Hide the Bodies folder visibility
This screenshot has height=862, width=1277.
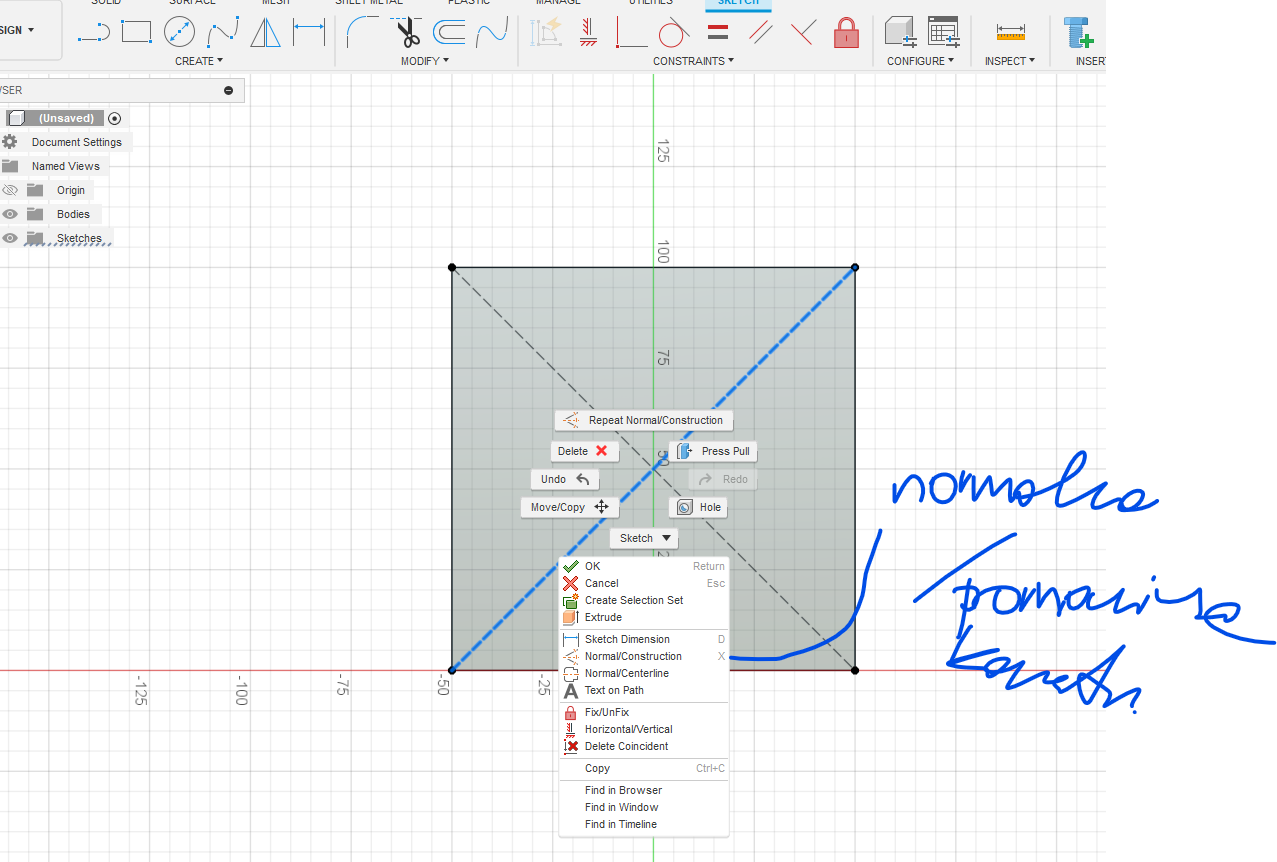tap(10, 214)
